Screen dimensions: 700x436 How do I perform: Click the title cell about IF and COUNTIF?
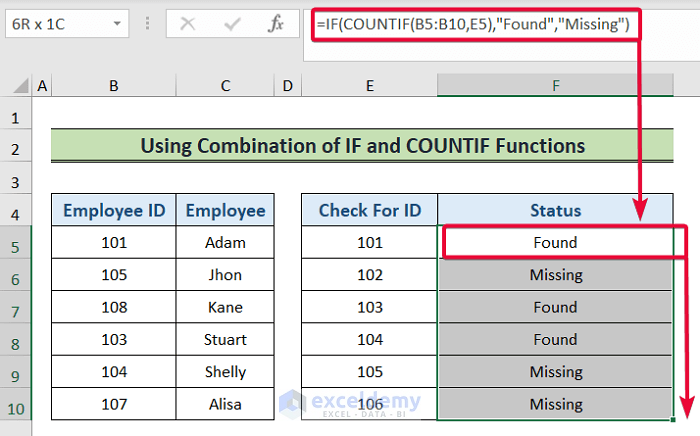362,146
